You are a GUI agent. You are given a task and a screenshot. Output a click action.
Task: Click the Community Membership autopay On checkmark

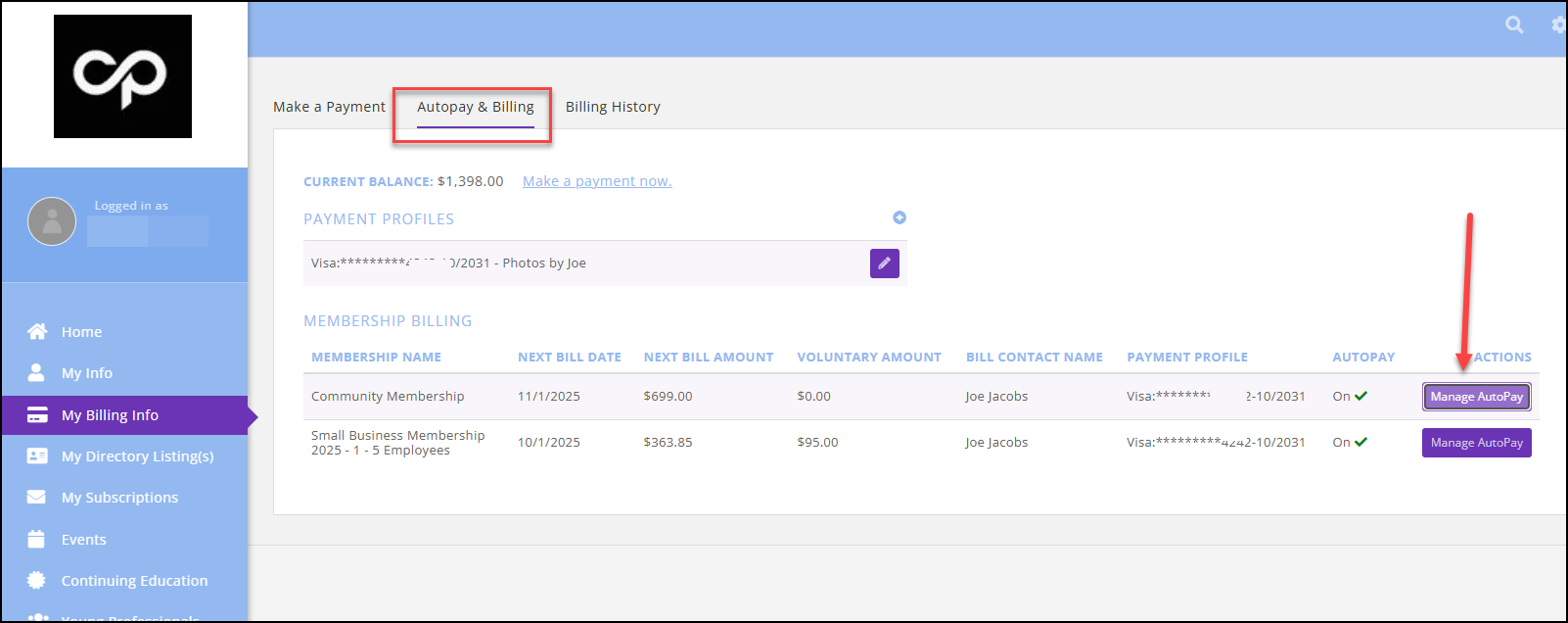1360,397
